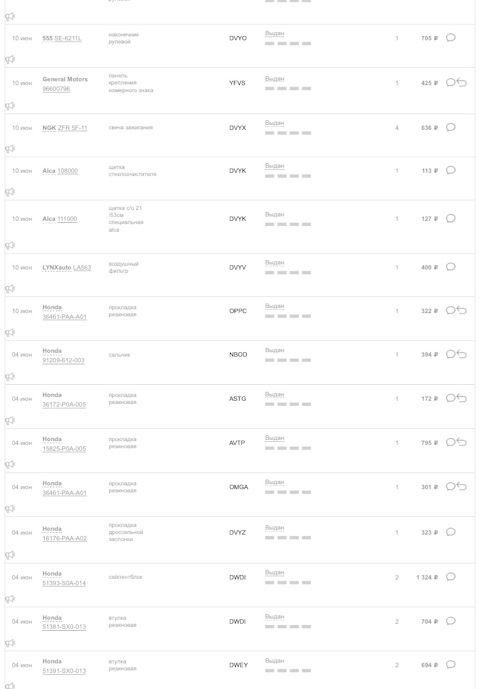Open comment icon for 555 SE-6211L row
Screen dimensions: 480x689
(x=451, y=38)
